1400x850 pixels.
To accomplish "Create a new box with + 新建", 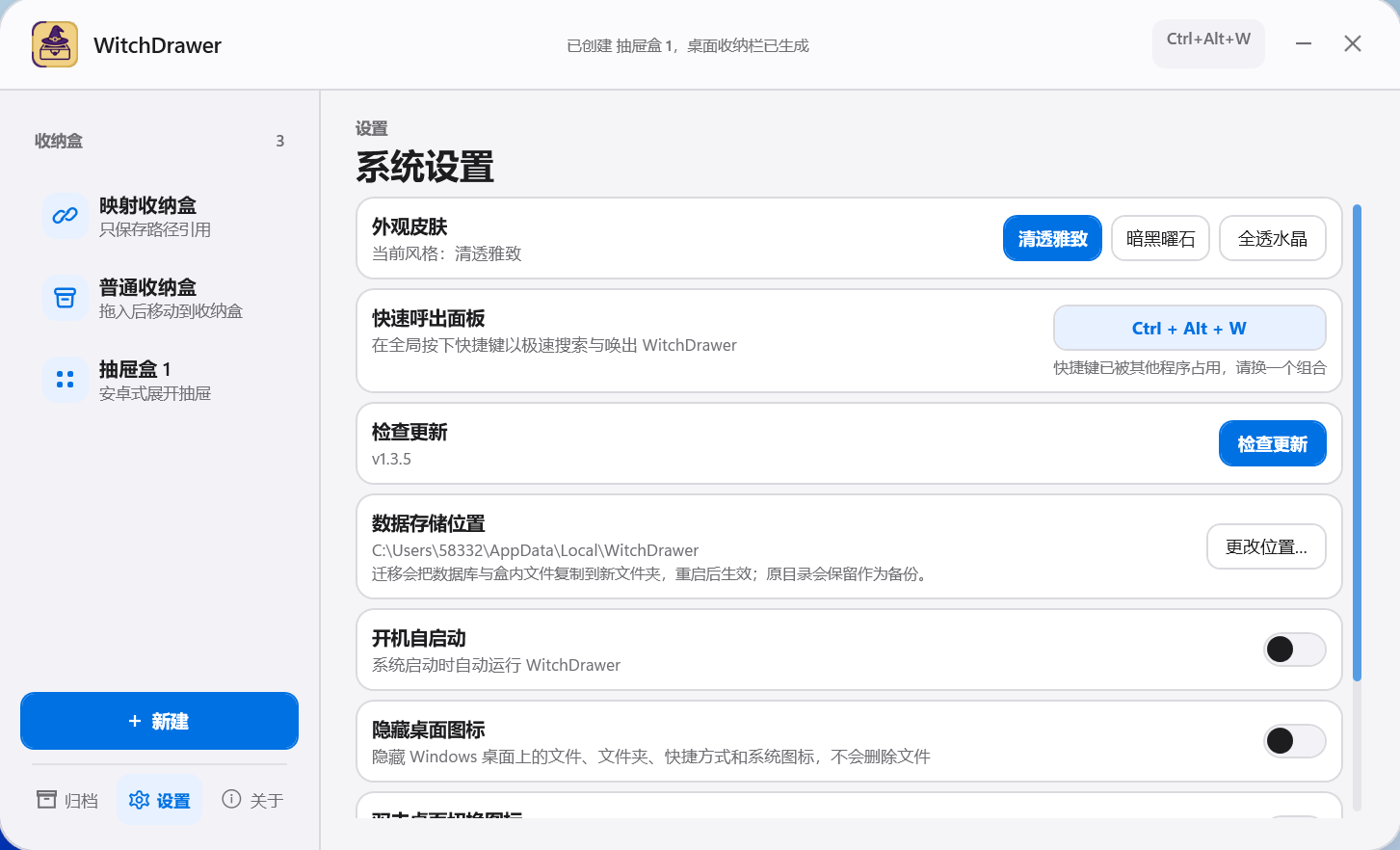I will [x=159, y=721].
